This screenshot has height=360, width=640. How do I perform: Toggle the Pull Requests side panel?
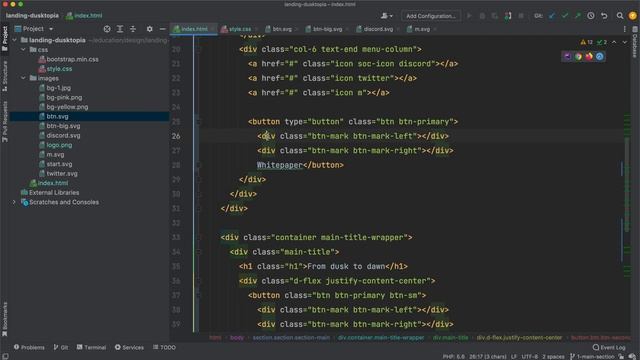[5, 122]
